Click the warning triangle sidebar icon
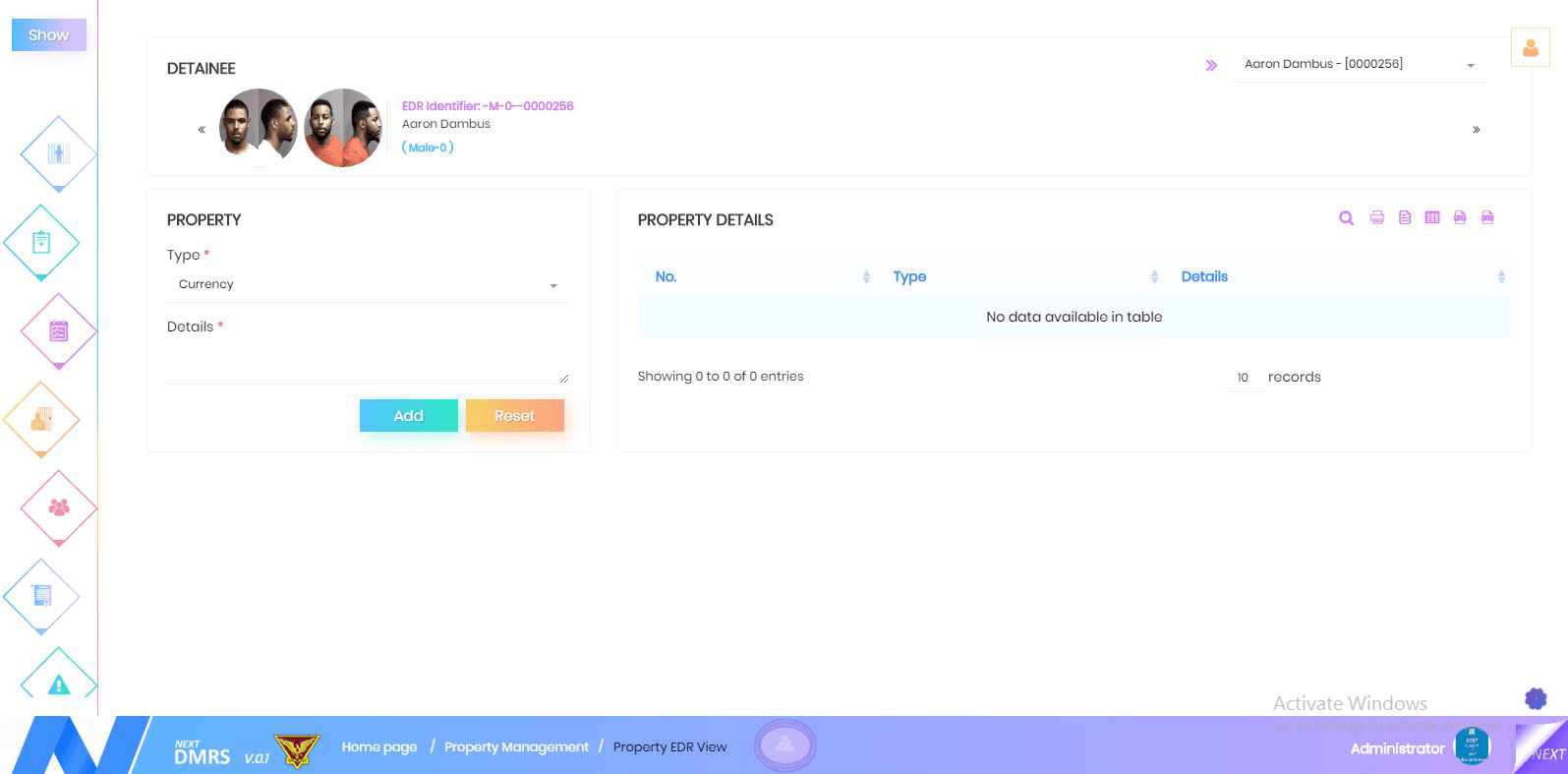This screenshot has width=1568, height=774. pyautogui.click(x=58, y=685)
